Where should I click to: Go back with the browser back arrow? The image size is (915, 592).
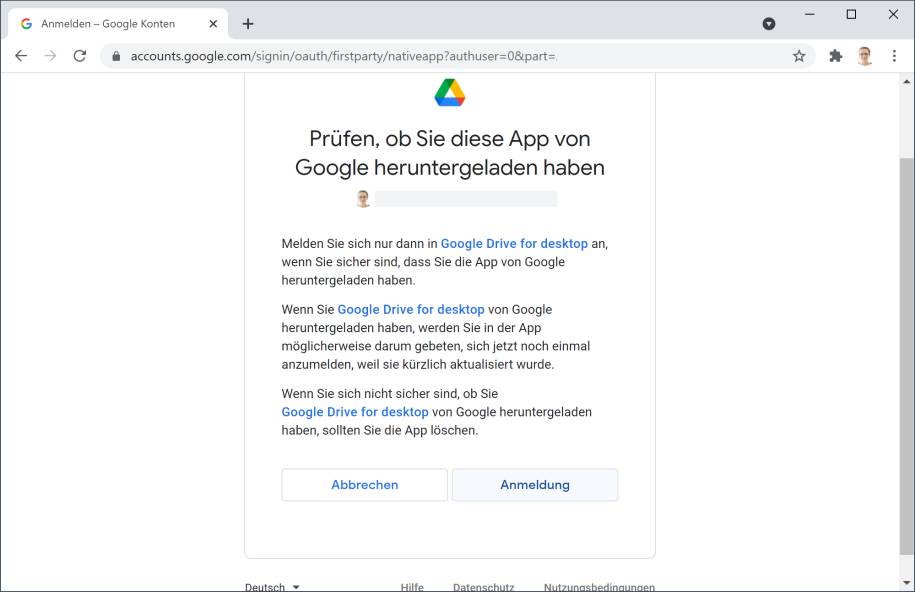click(x=21, y=56)
